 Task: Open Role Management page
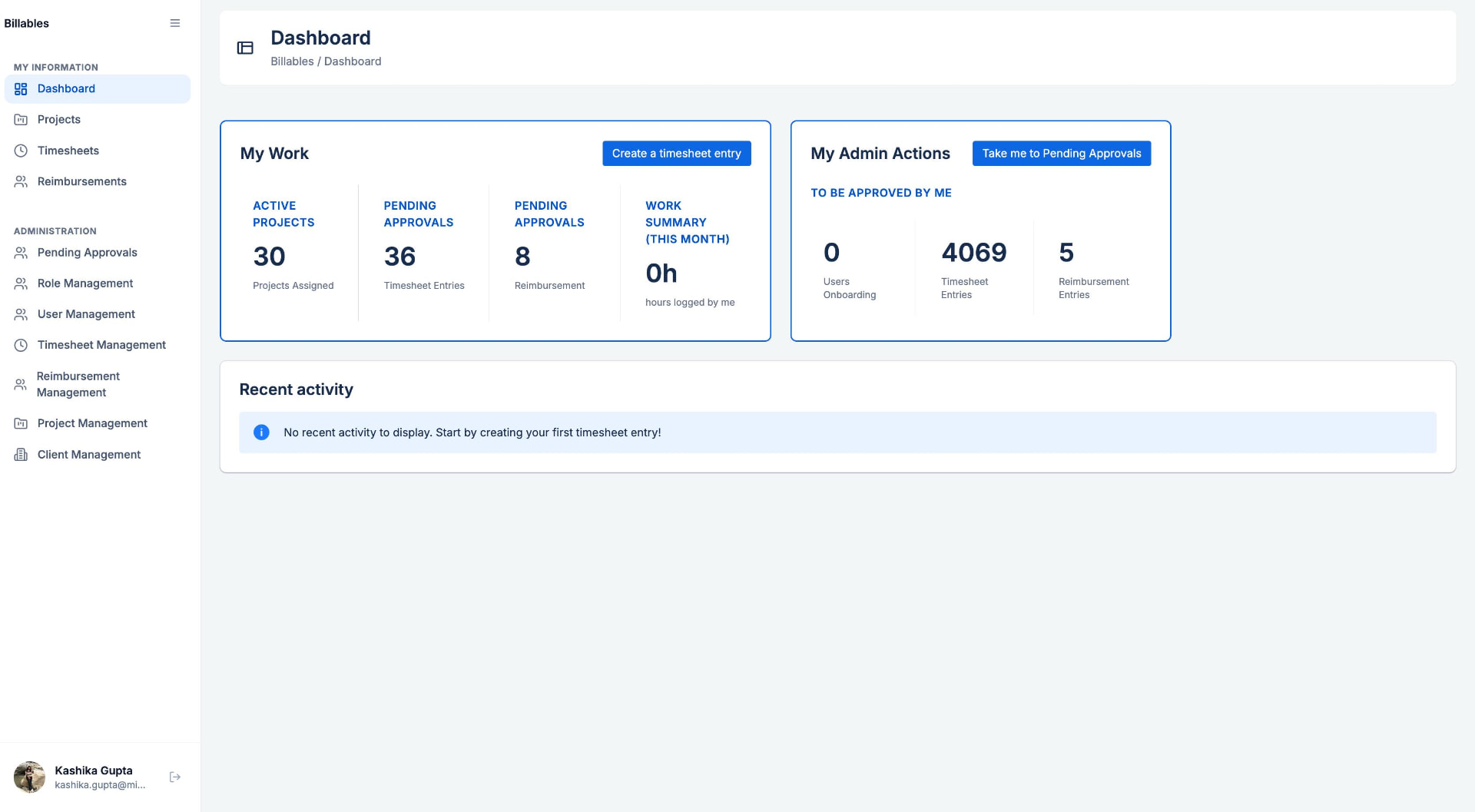98,283
